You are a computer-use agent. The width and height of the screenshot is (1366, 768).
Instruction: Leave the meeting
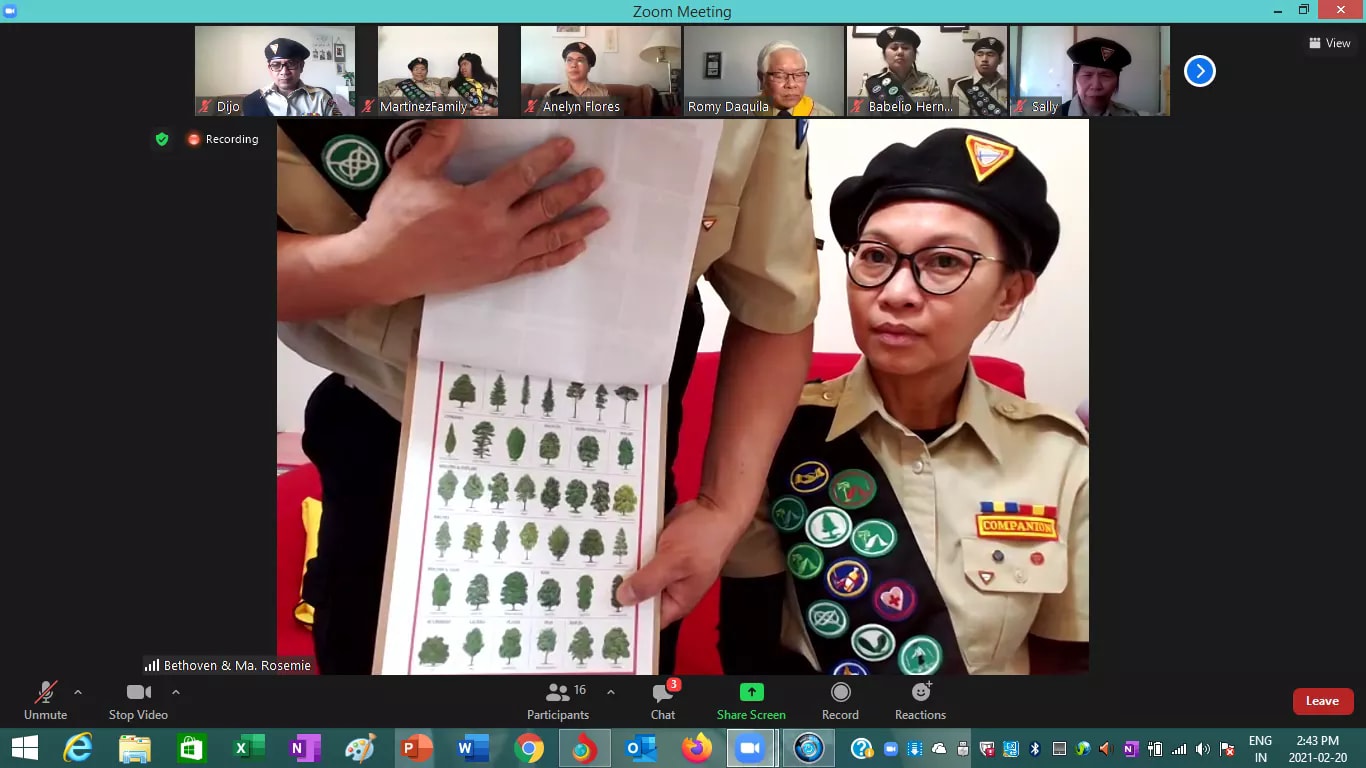1322,701
